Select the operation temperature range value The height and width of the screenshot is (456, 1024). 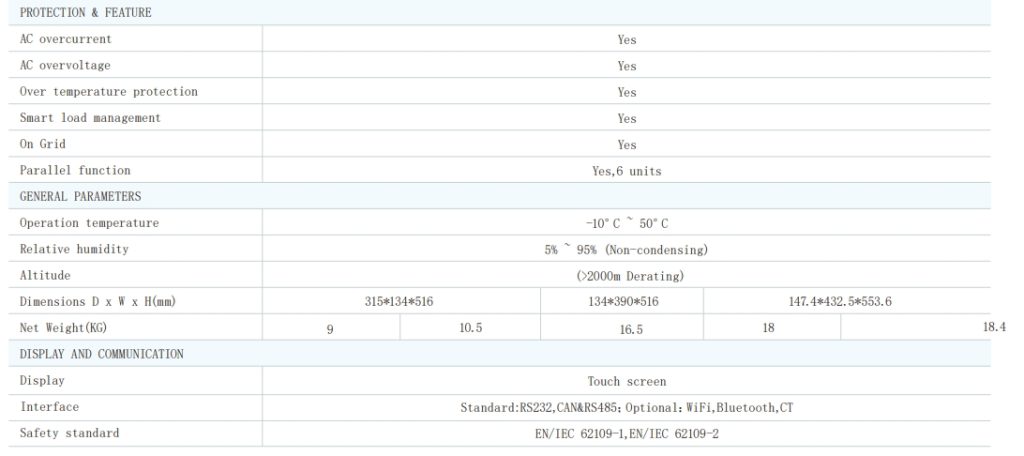click(626, 224)
